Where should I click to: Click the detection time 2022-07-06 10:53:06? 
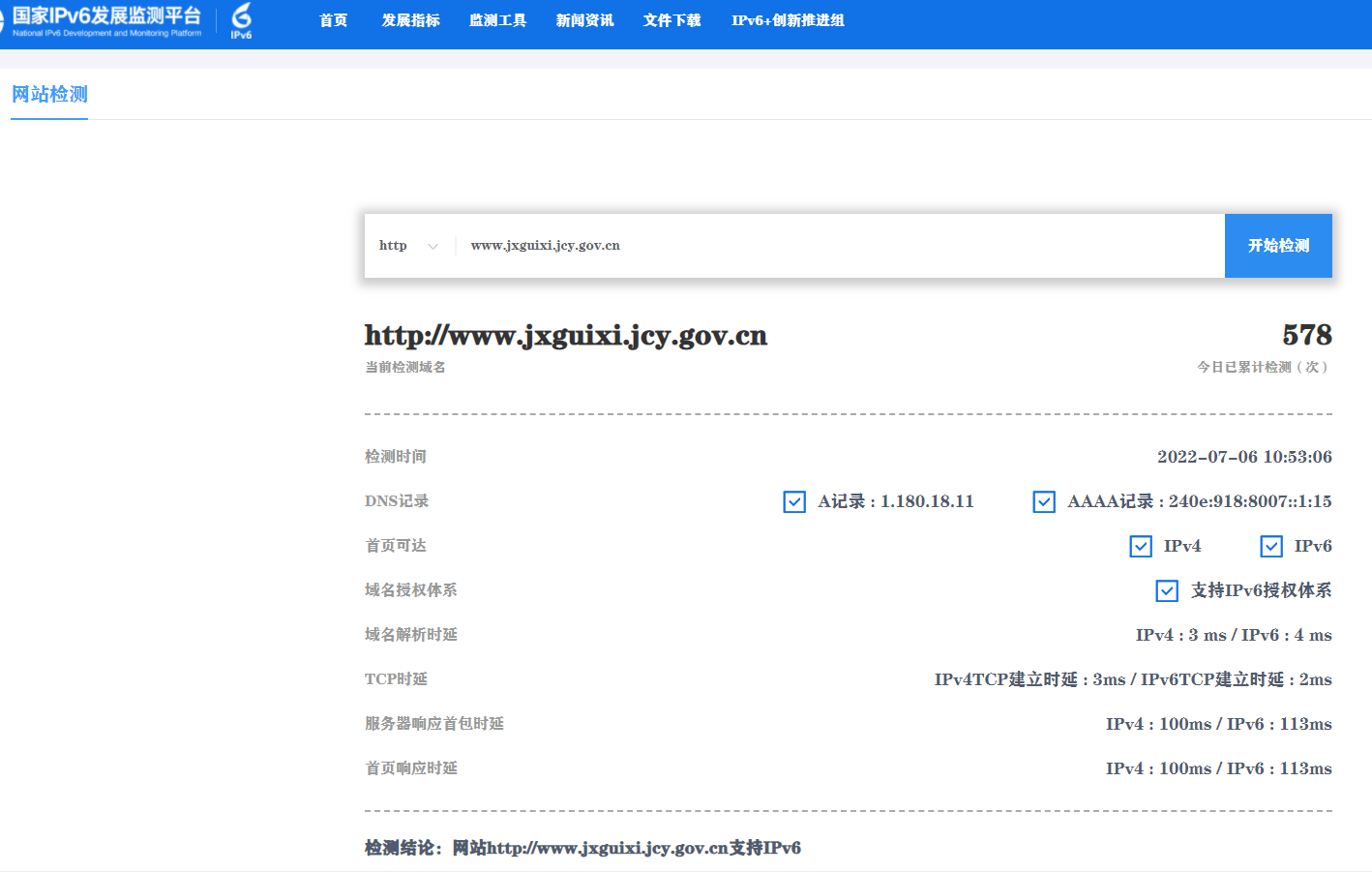click(1244, 457)
